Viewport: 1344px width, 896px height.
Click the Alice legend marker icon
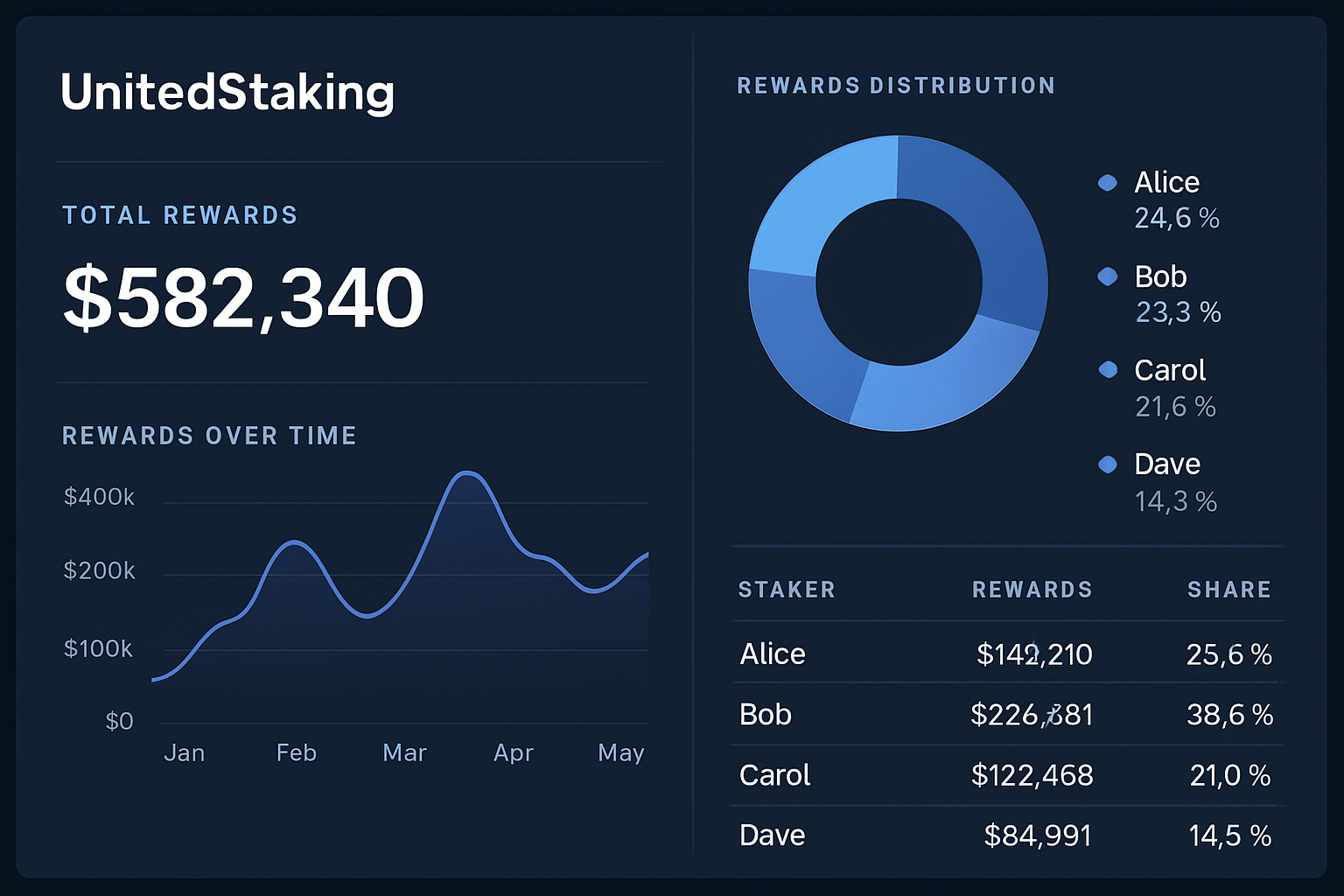[1108, 182]
